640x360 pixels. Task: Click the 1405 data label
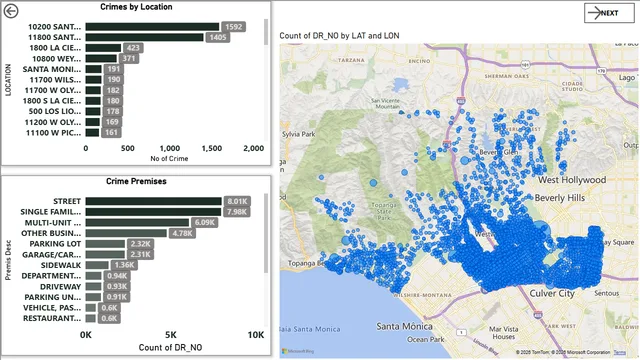(218, 38)
